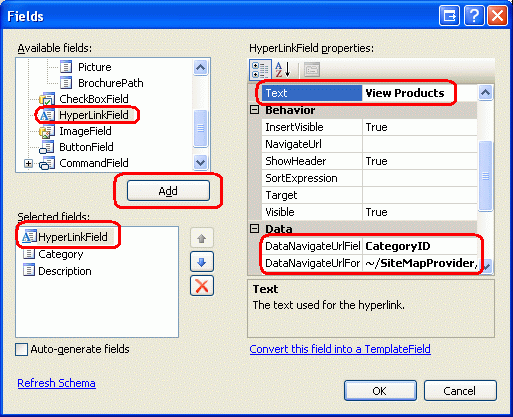Screen dimensions: 513x417
Task: Select the BrochurePath field icon
Action: coord(66,83)
